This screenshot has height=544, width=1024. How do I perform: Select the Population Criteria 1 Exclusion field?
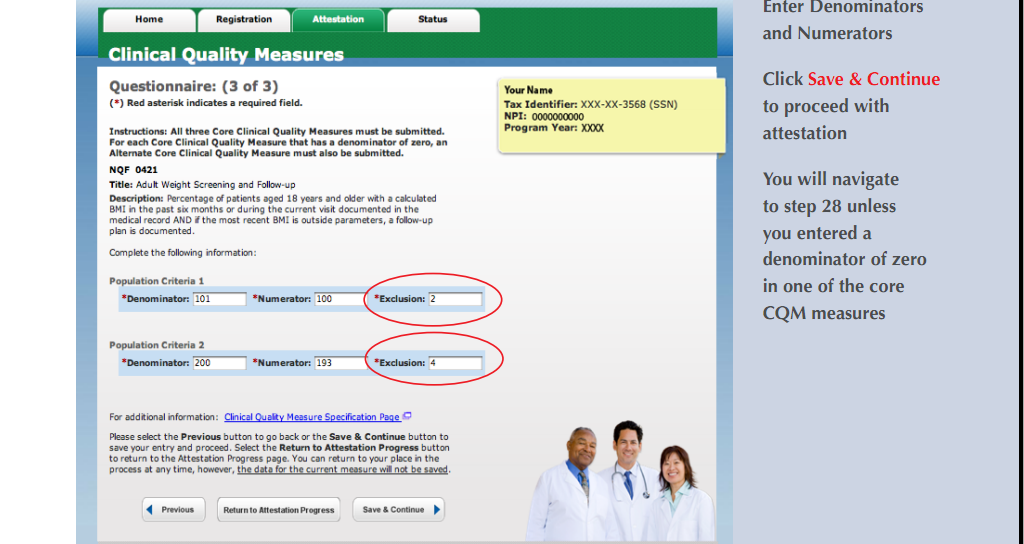point(455,299)
